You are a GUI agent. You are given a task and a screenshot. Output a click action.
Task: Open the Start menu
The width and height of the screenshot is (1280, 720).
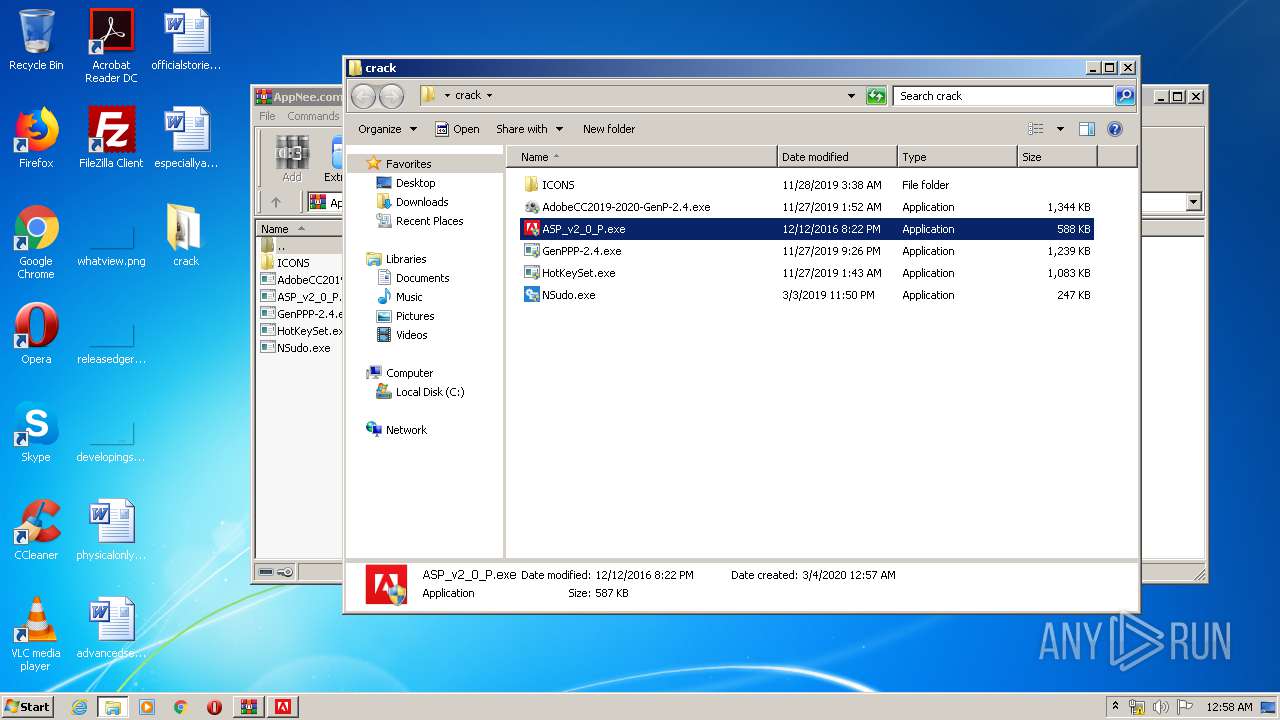[x=27, y=707]
